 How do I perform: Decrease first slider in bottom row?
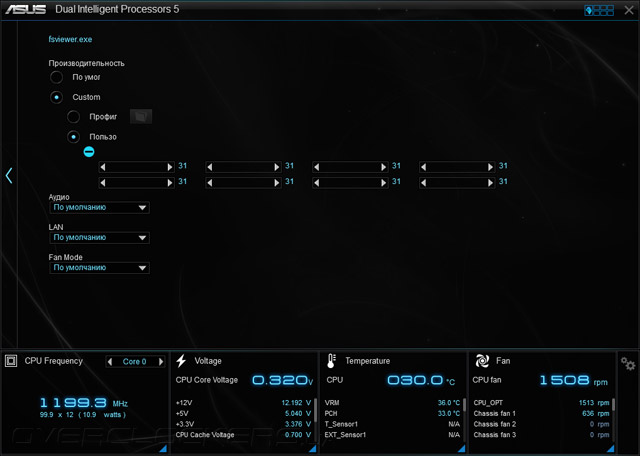(103, 183)
